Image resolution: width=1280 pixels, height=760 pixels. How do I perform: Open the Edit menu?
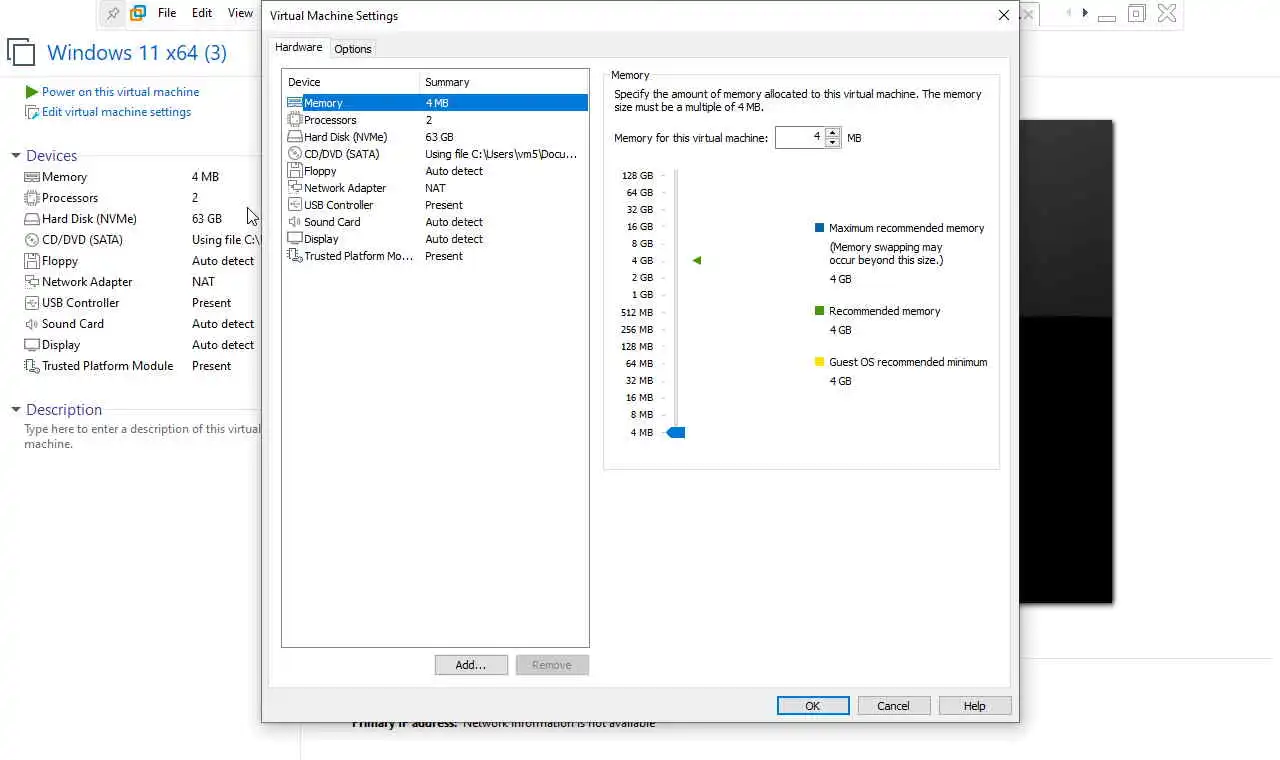(202, 13)
